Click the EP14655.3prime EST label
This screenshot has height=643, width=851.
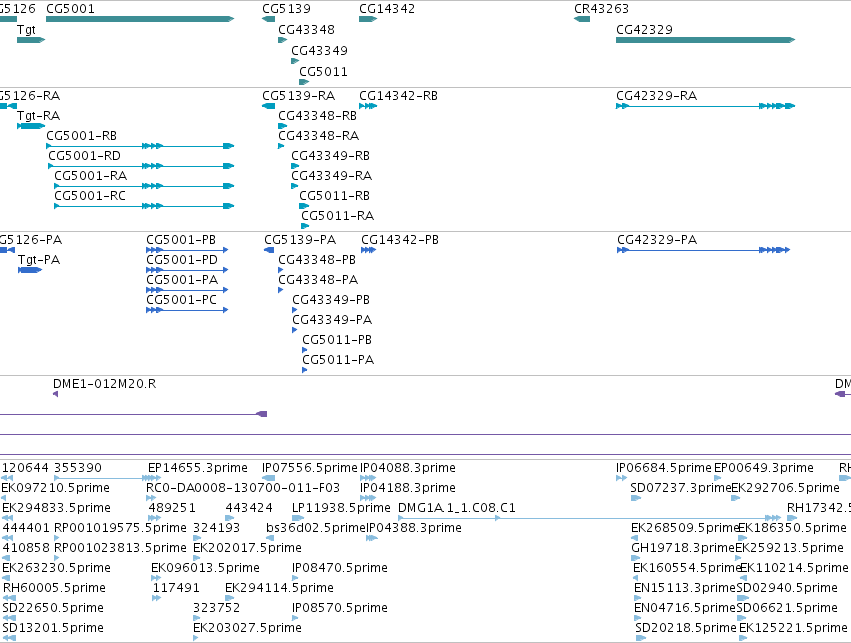(198, 468)
